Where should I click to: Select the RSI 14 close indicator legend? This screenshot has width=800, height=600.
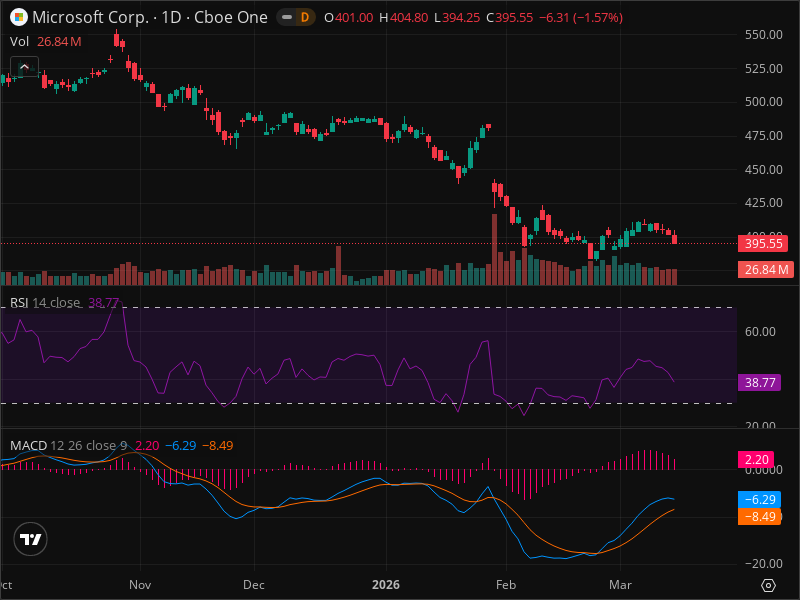pyautogui.click(x=45, y=303)
